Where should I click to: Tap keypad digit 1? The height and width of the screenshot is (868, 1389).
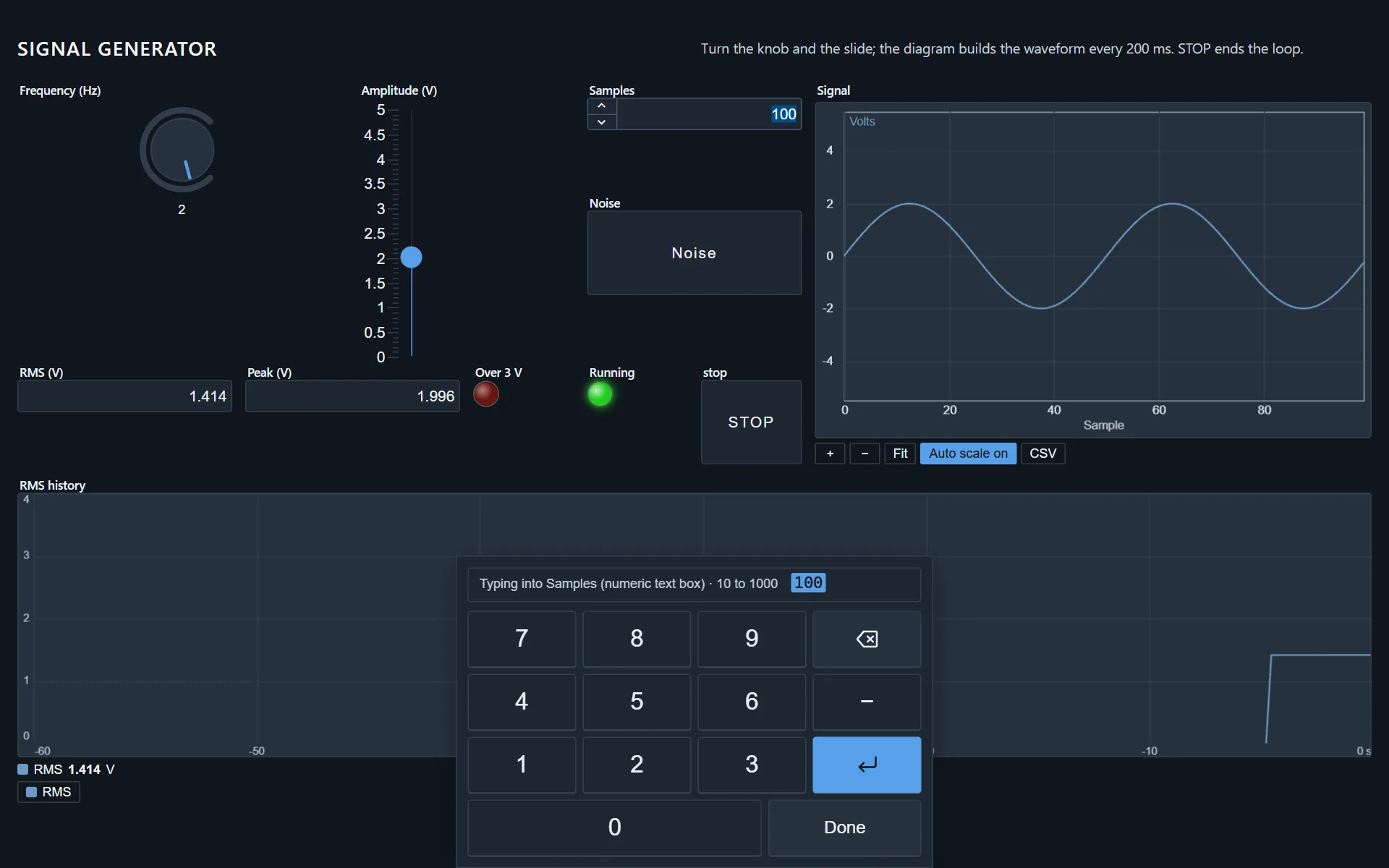[522, 765]
